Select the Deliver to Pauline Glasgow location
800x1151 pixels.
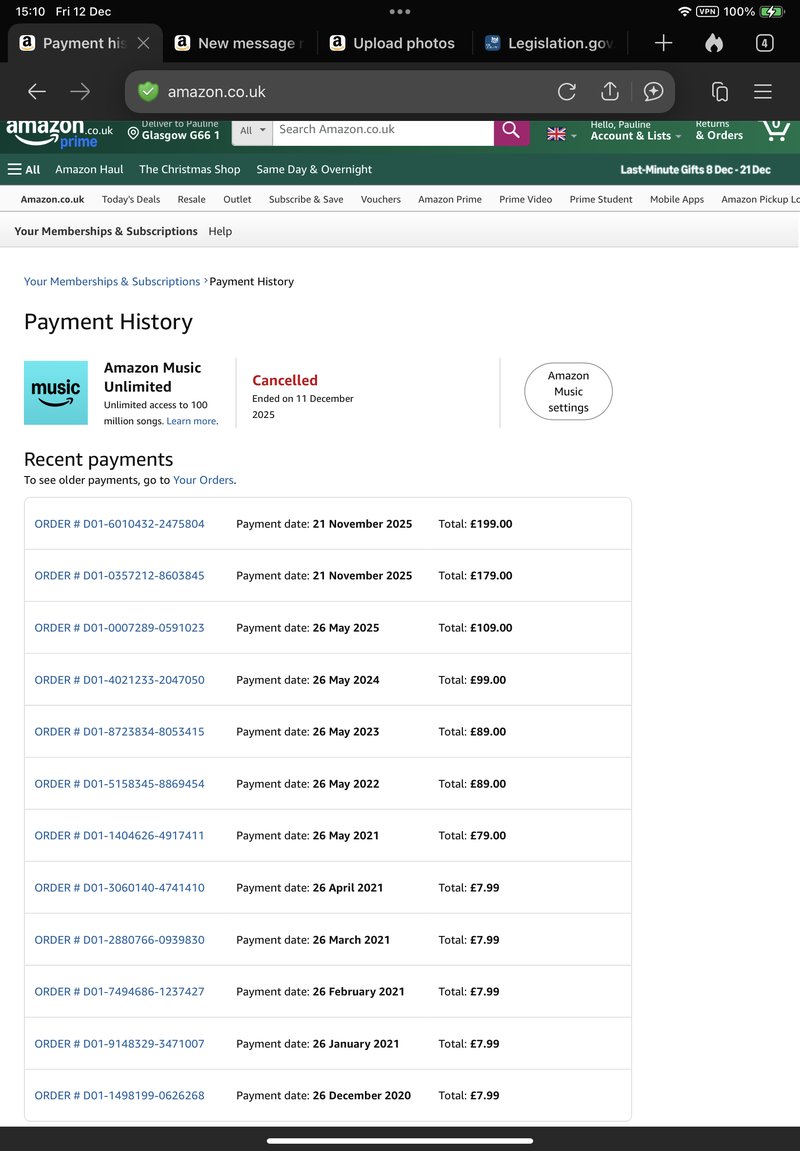pos(174,131)
